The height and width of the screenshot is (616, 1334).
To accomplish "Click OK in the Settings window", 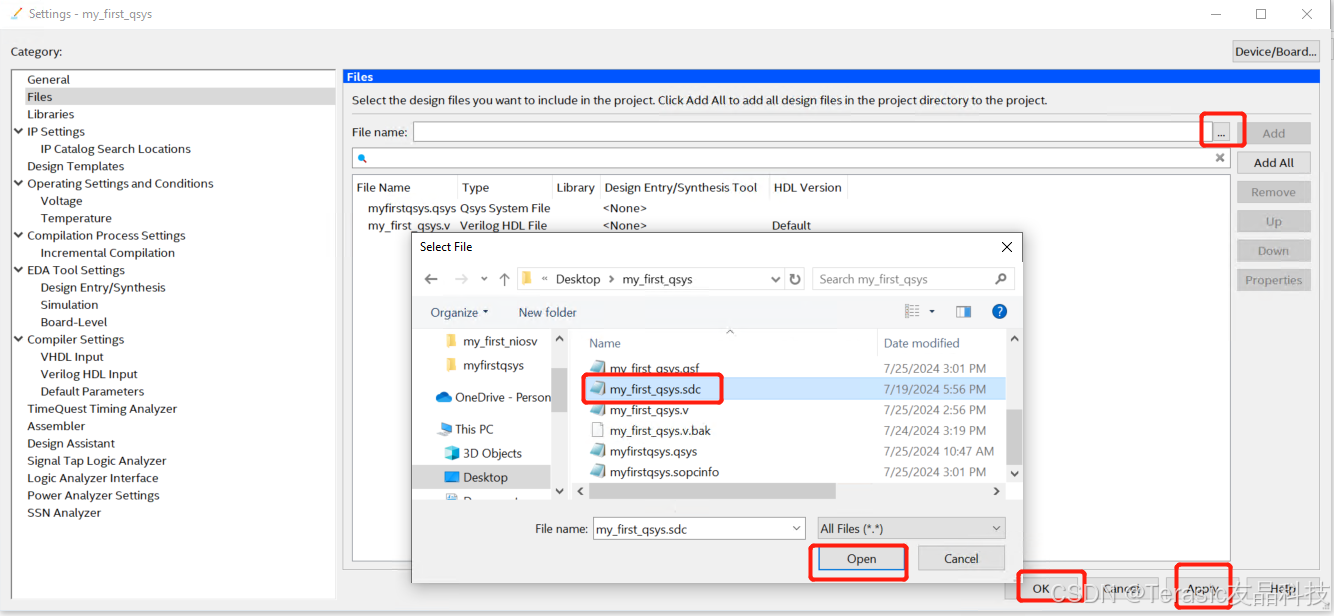I will click(x=1041, y=589).
